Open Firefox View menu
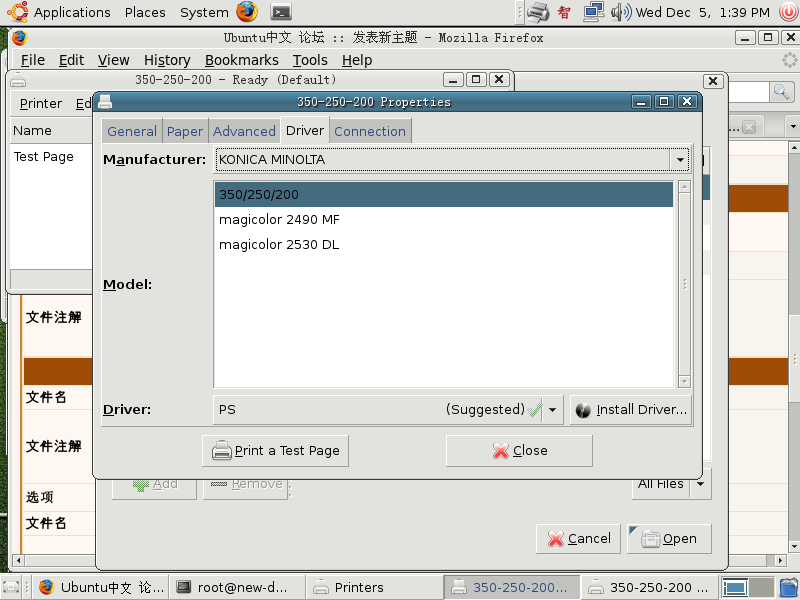Image resolution: width=800 pixels, height=600 pixels. pyautogui.click(x=113, y=60)
